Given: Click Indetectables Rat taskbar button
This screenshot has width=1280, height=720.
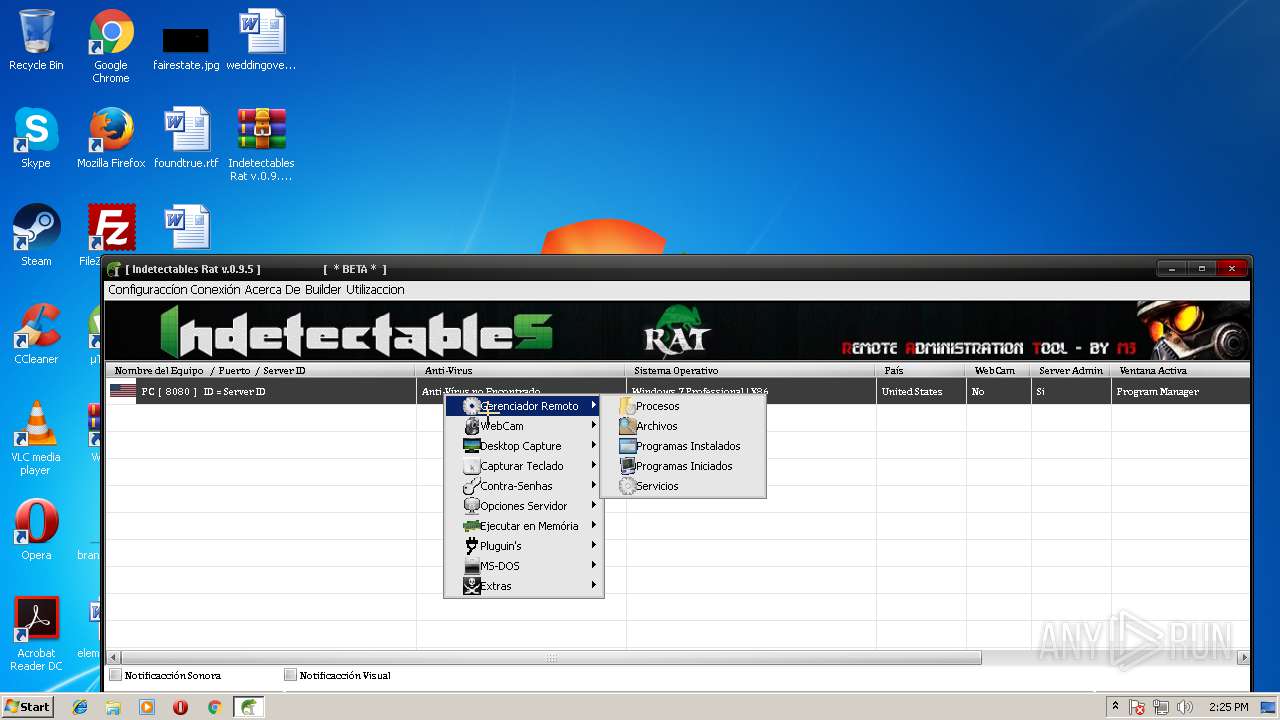Looking at the screenshot, I should click(248, 707).
